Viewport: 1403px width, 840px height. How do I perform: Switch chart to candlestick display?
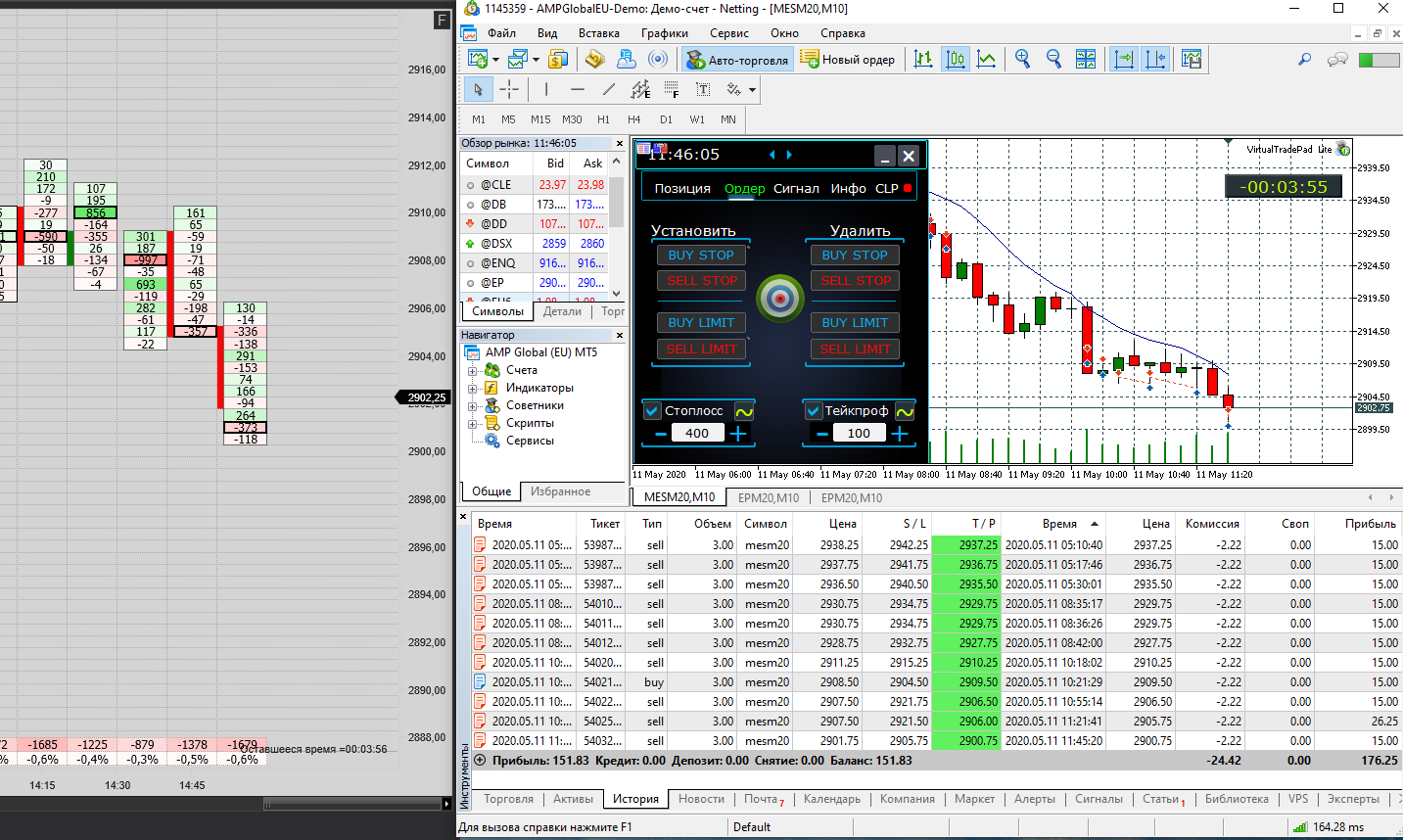coord(955,60)
